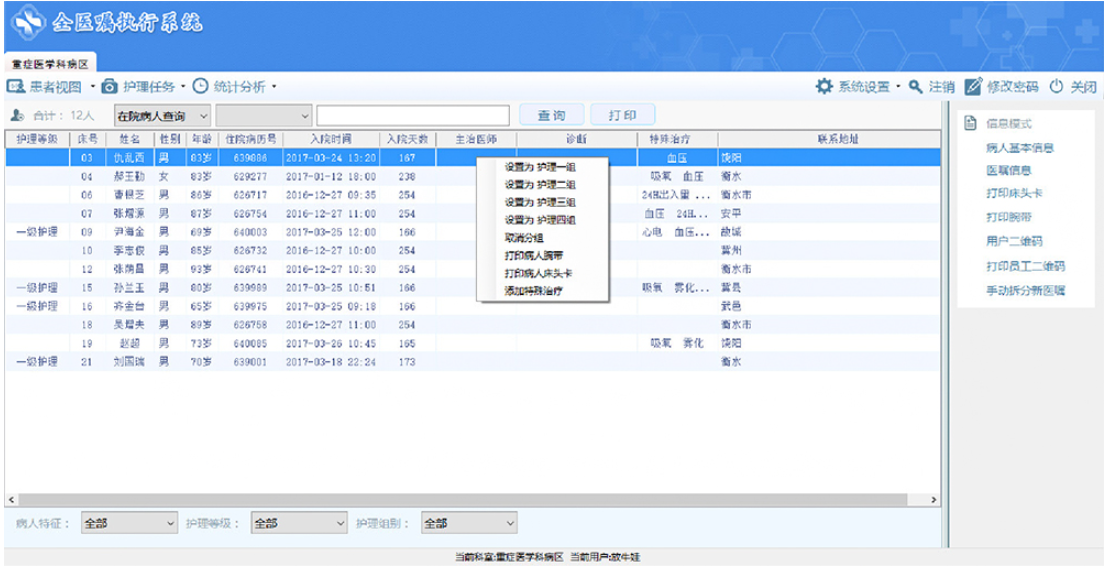1105x568 pixels.
Task: Click 手动拆分新医嘱 in side panel
Action: (1025, 290)
